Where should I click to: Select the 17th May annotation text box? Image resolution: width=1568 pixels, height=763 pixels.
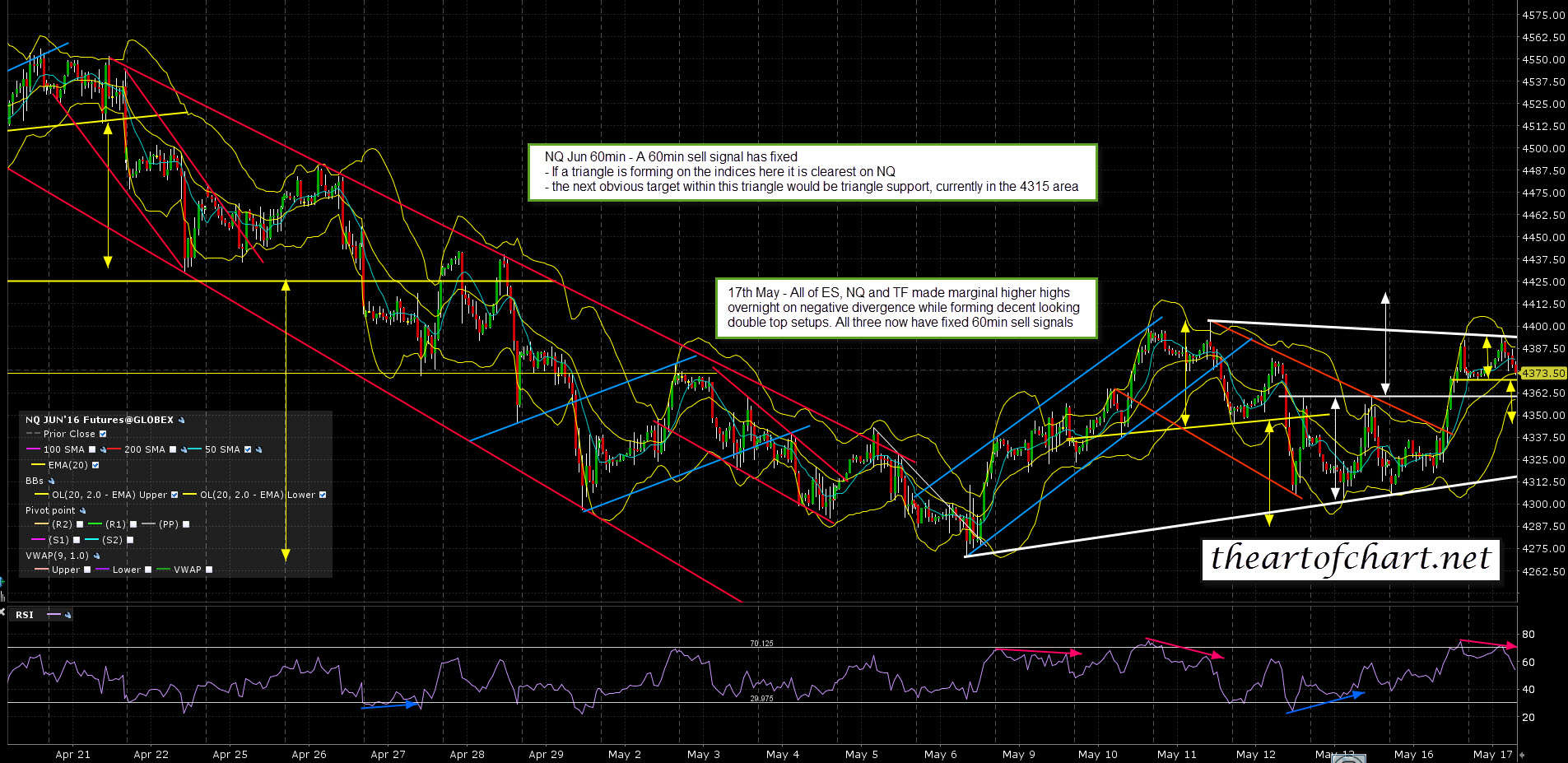point(905,308)
